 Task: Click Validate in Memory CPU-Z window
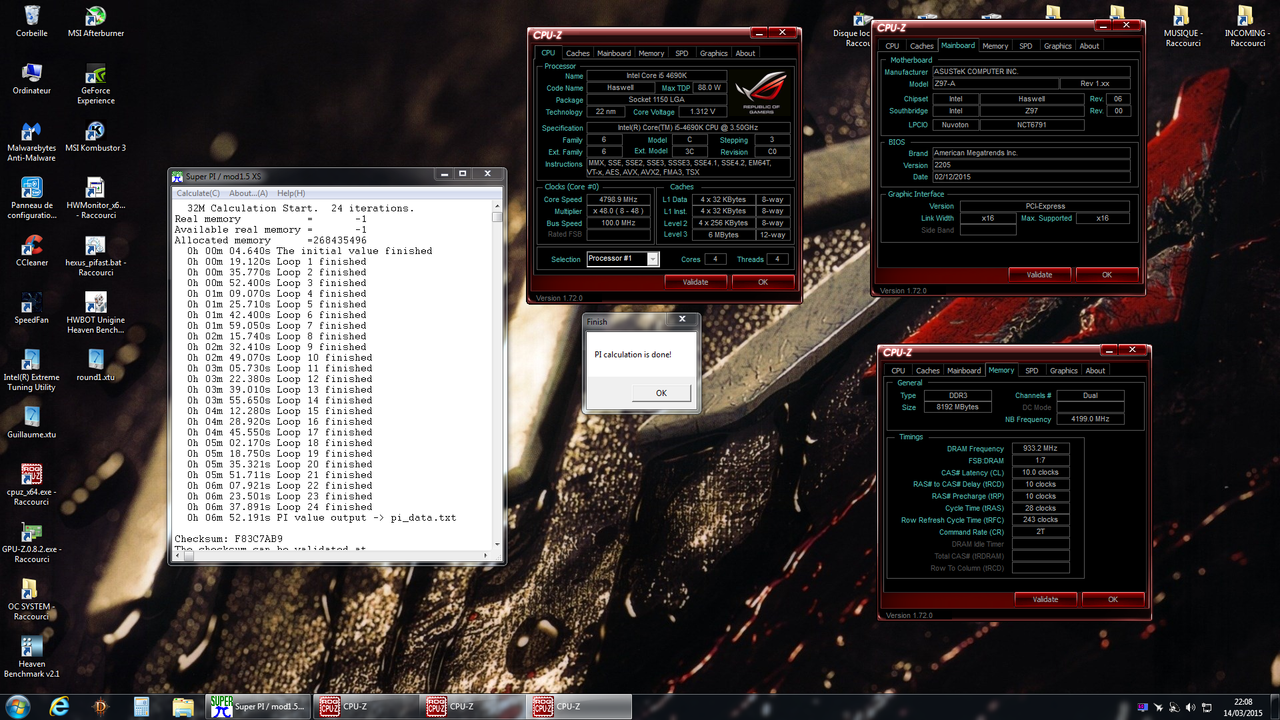pyautogui.click(x=1045, y=599)
